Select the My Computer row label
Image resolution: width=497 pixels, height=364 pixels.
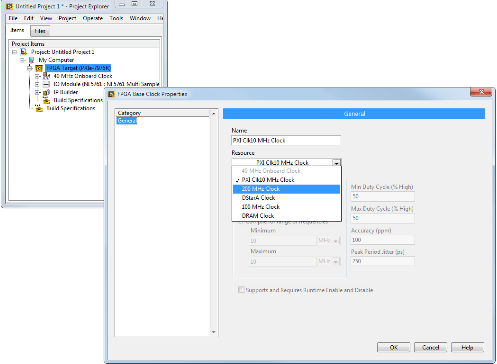56,60
